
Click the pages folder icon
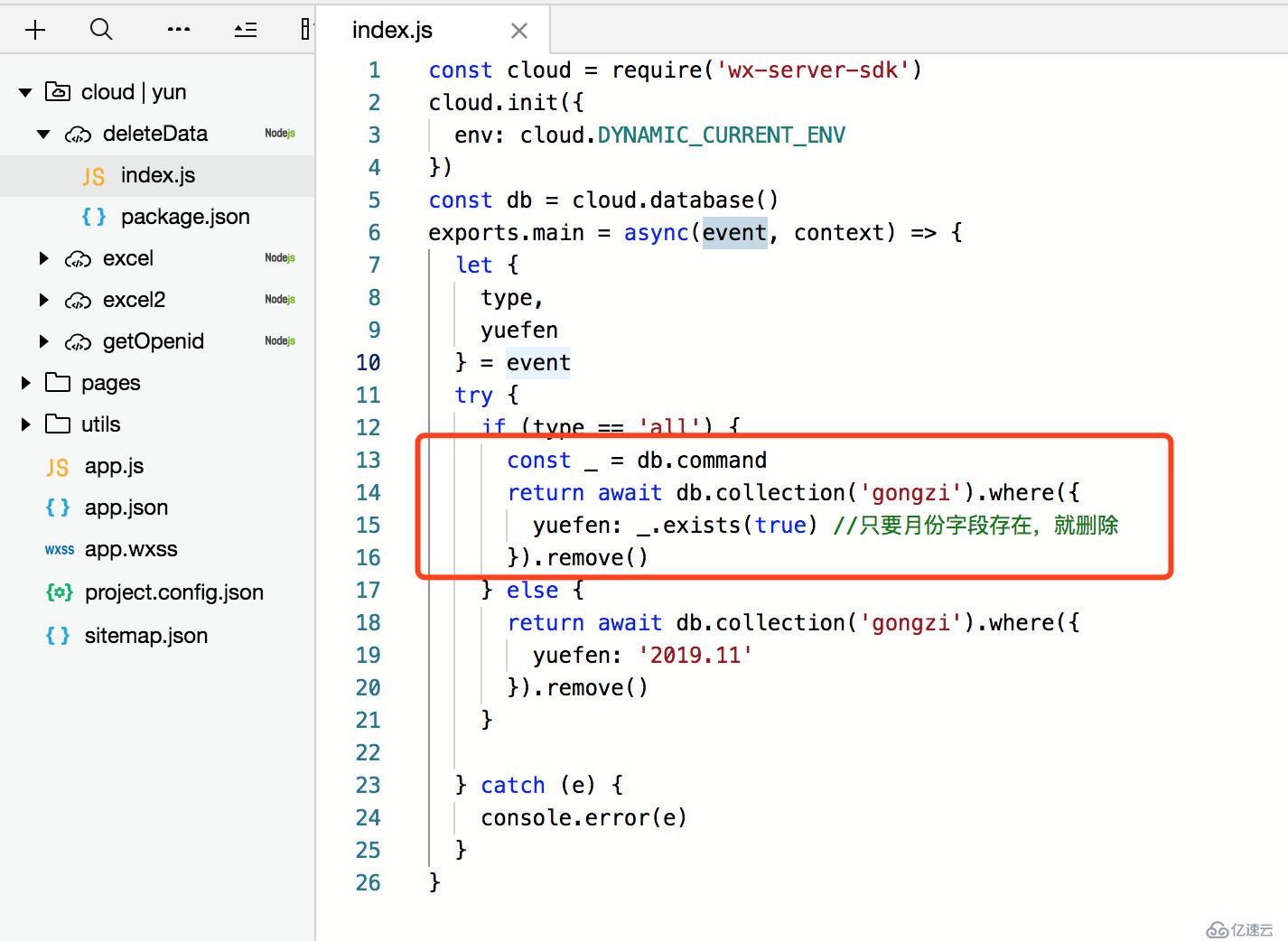pos(58,382)
